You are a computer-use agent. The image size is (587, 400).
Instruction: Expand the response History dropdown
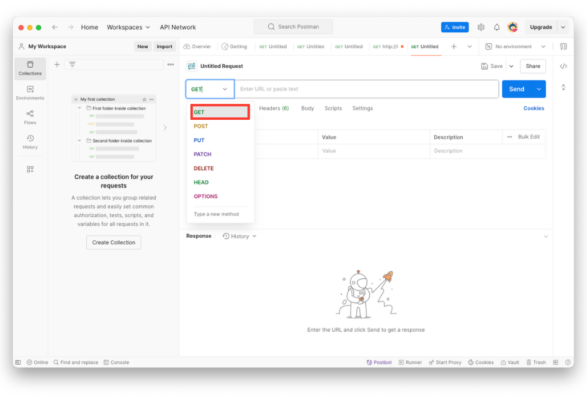[240, 236]
